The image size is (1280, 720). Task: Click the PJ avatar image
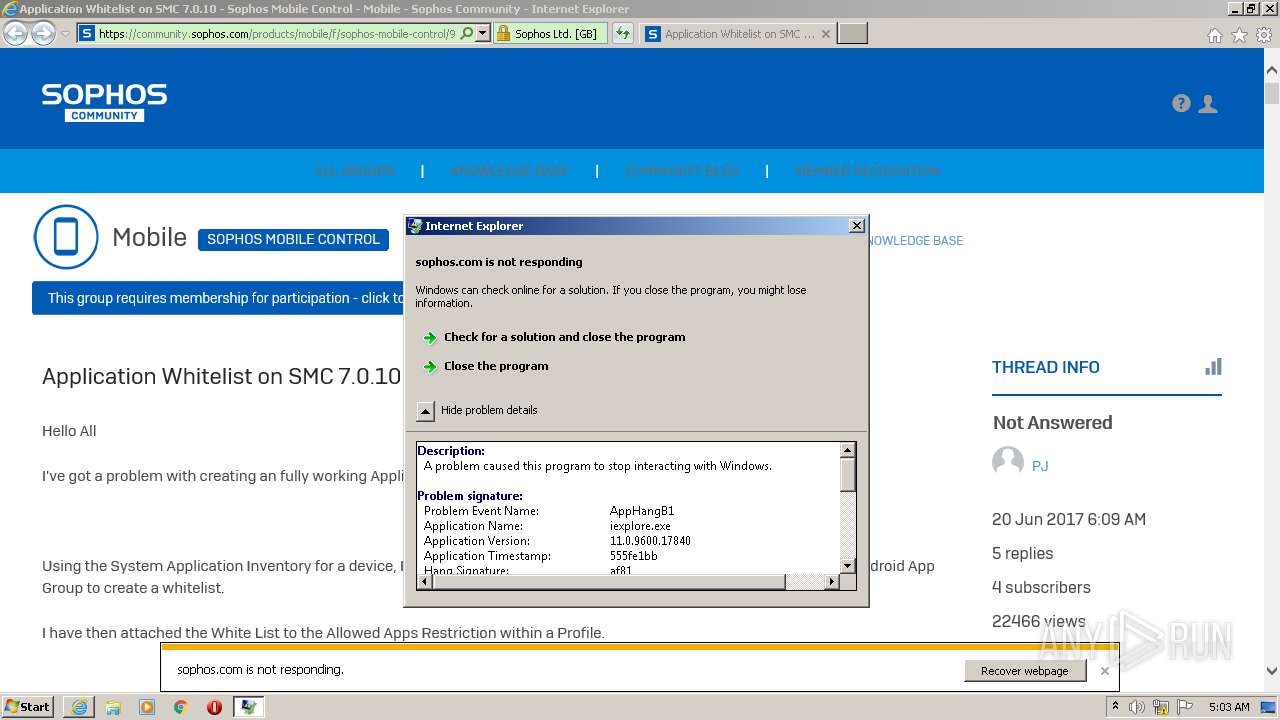click(1008, 462)
